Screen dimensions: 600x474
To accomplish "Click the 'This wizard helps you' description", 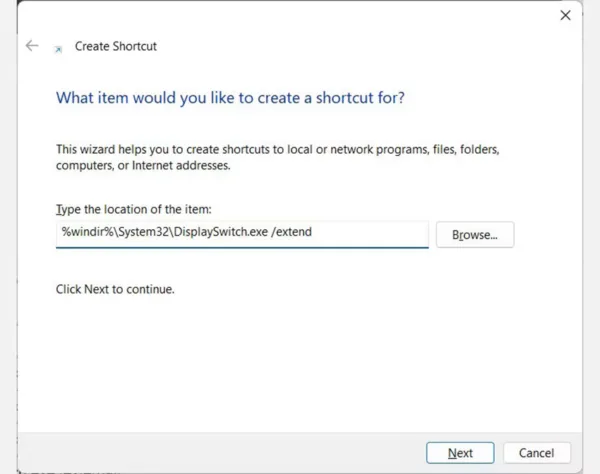I will click(278, 157).
